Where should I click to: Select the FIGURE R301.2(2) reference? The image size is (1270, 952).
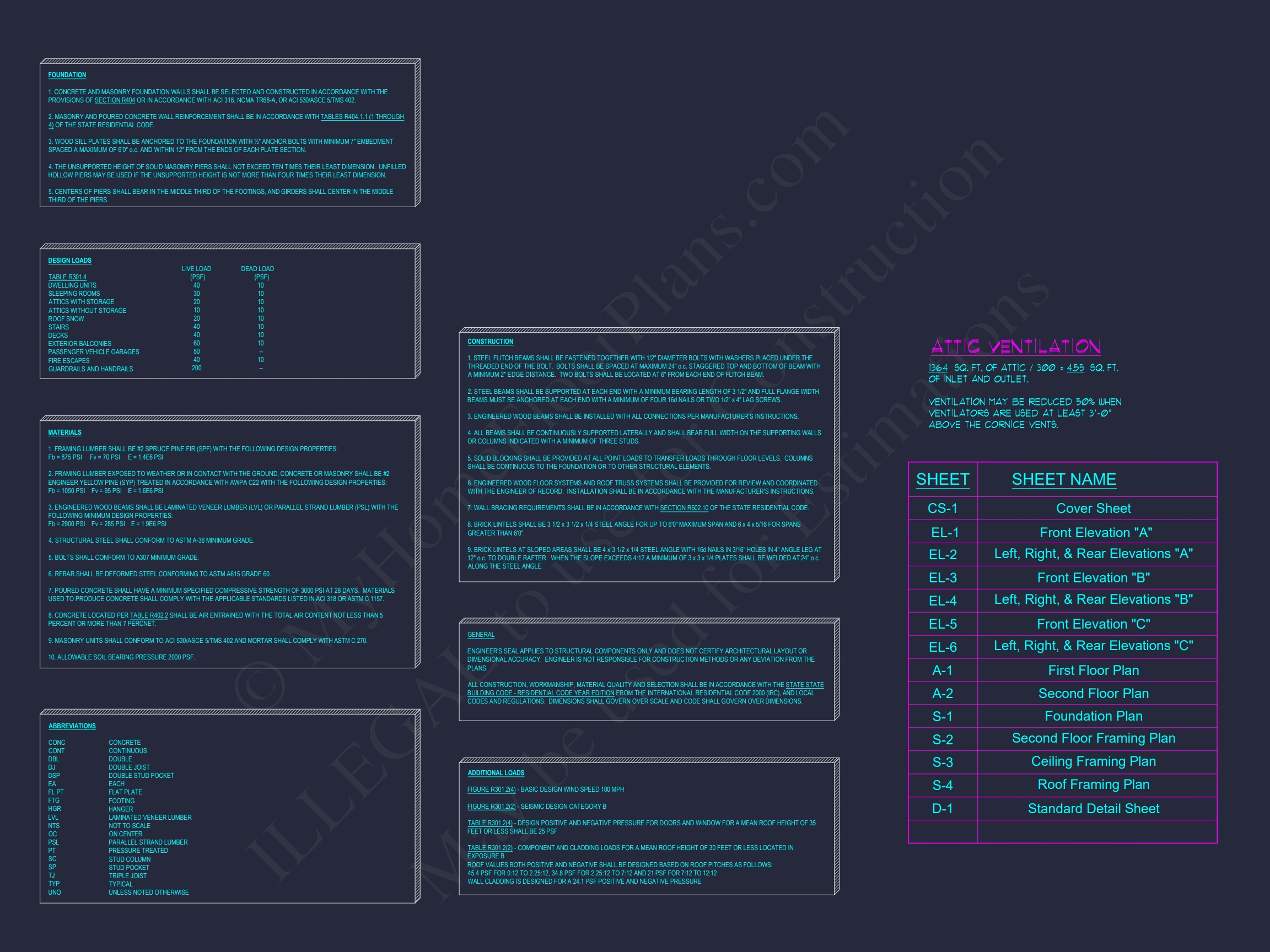[x=492, y=806]
